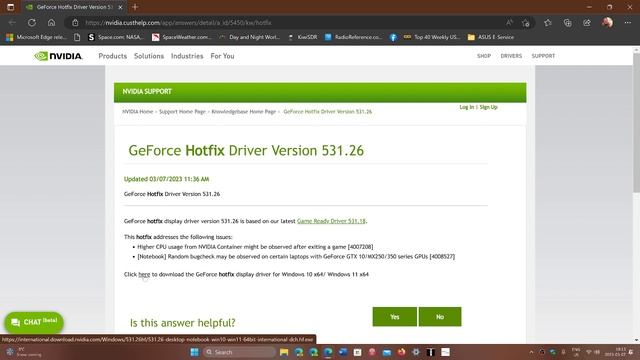The width and height of the screenshot is (640, 360).
Task: Click the Log In link
Action: click(x=467, y=107)
